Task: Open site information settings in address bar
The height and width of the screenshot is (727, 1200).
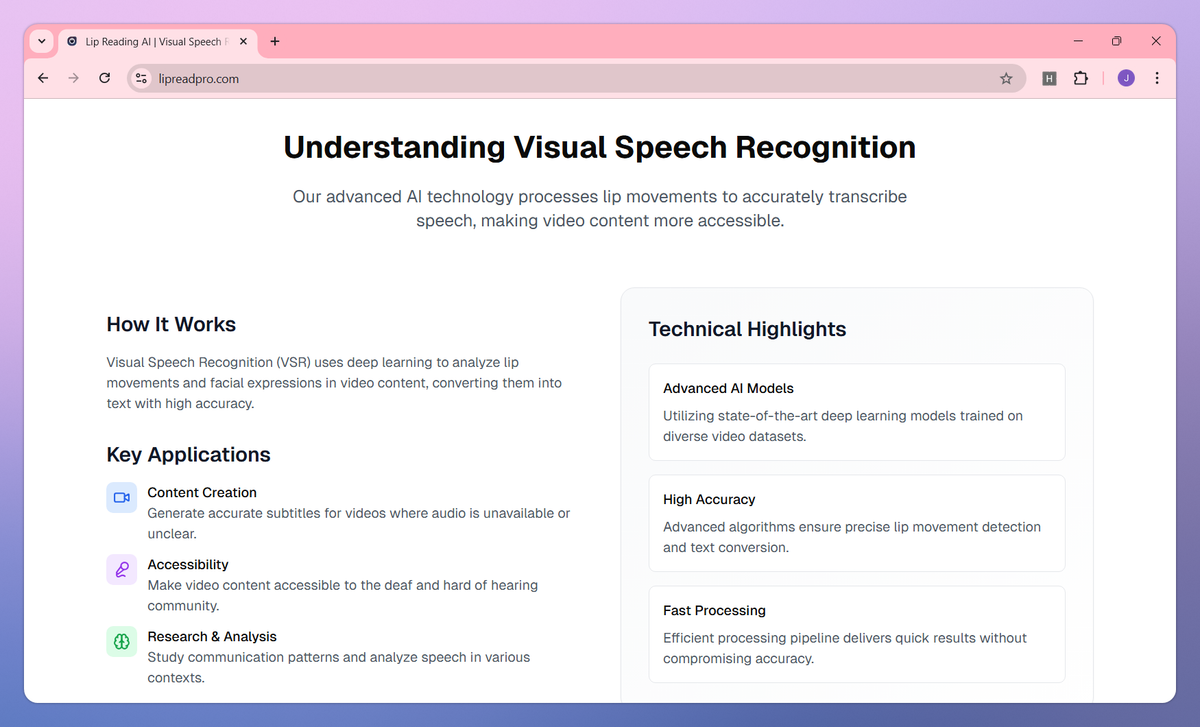Action: point(140,77)
